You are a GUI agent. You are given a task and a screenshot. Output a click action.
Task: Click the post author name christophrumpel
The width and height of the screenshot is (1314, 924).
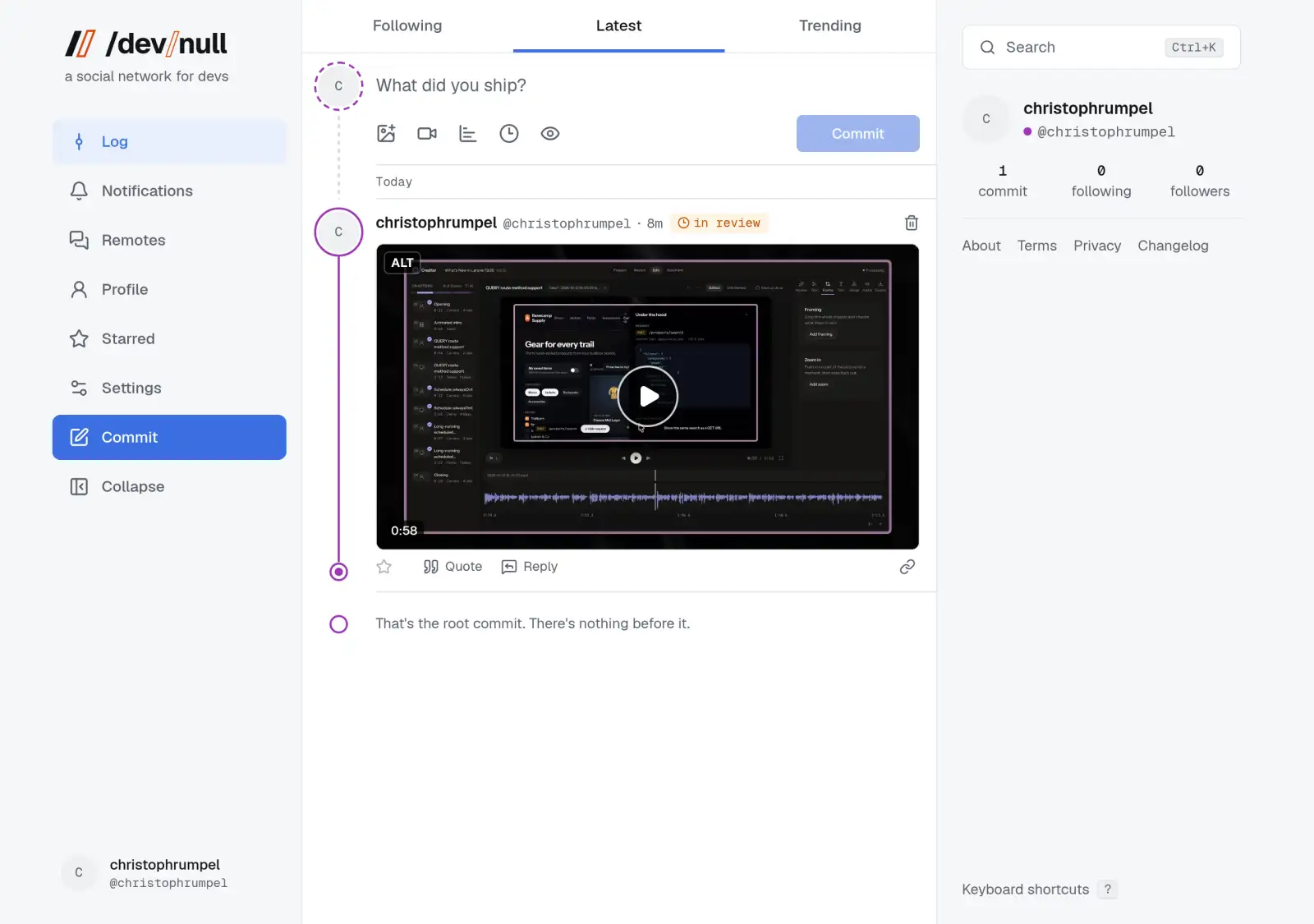coord(436,223)
